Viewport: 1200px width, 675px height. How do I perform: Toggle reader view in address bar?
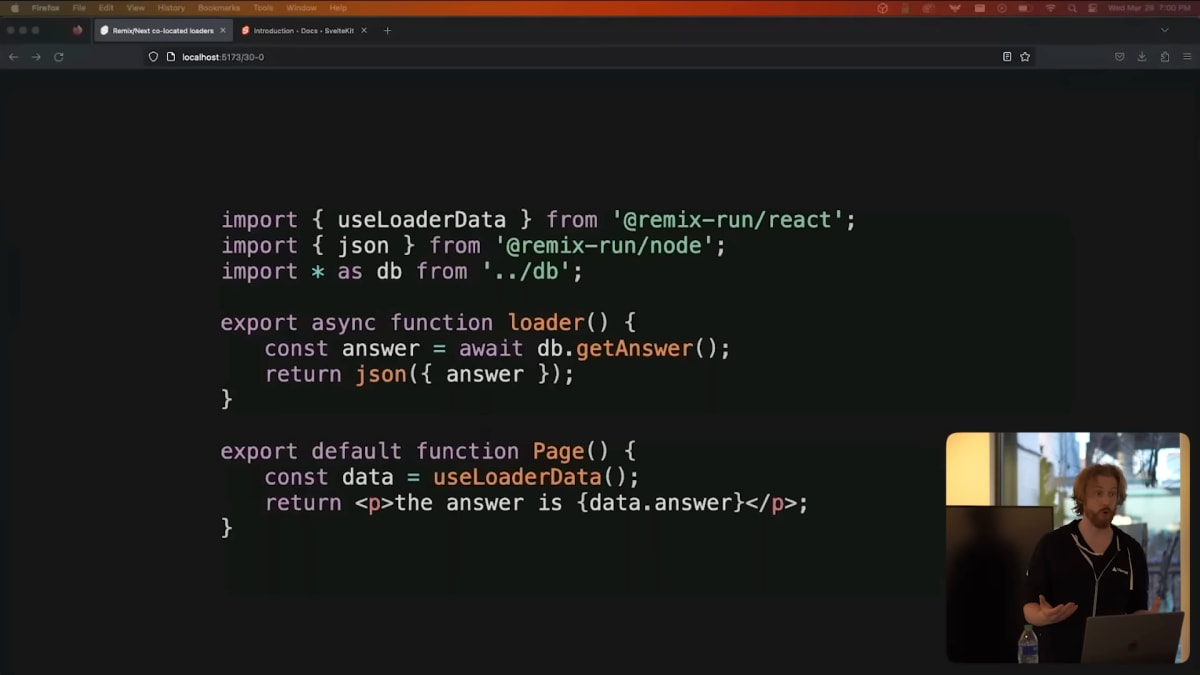coord(1007,57)
